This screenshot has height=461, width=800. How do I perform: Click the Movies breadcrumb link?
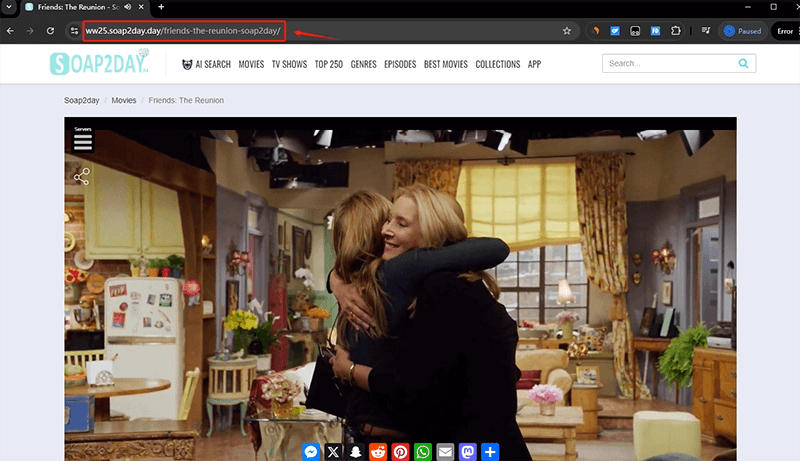coord(124,101)
